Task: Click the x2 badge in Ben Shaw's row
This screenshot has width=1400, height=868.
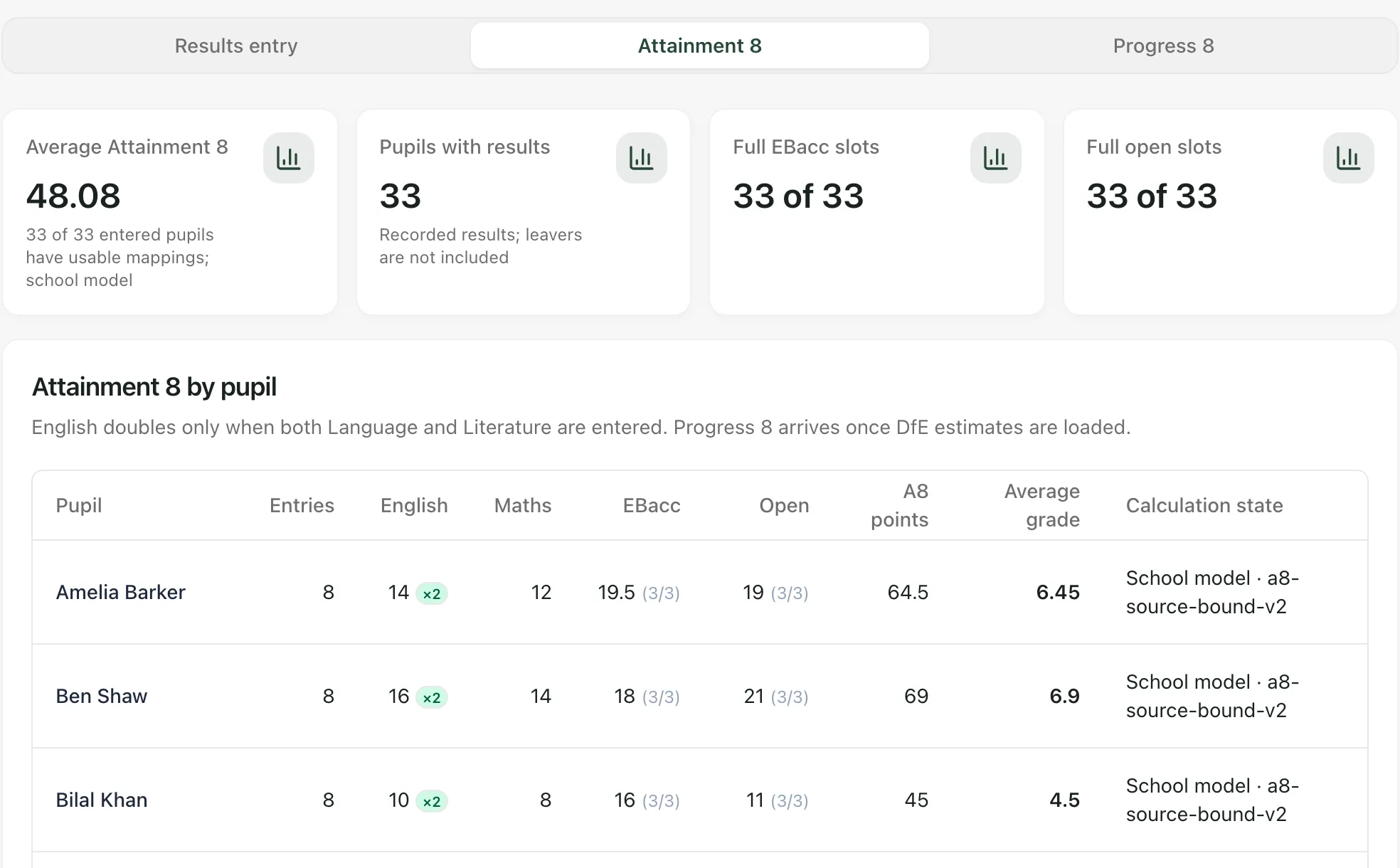Action: pos(432,697)
